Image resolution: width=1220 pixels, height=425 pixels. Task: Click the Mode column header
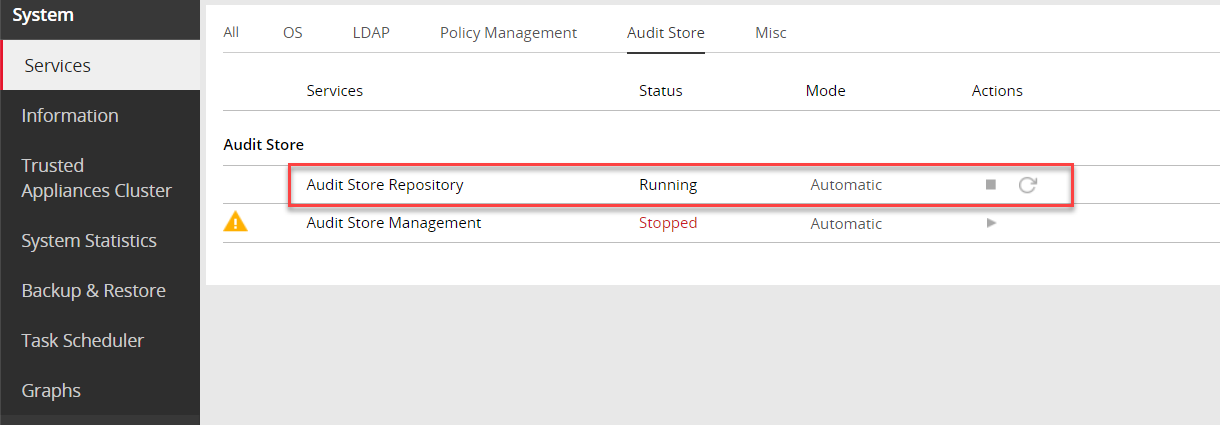pos(825,91)
